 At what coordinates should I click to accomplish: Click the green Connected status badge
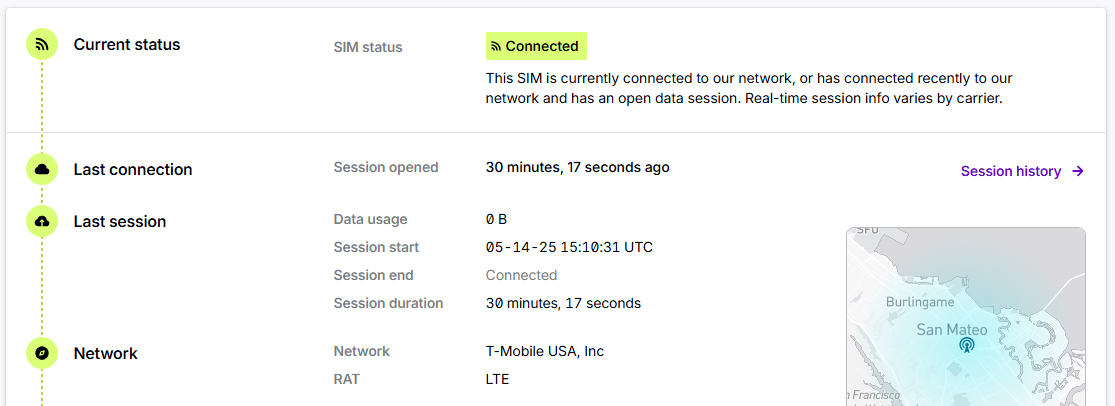536,46
